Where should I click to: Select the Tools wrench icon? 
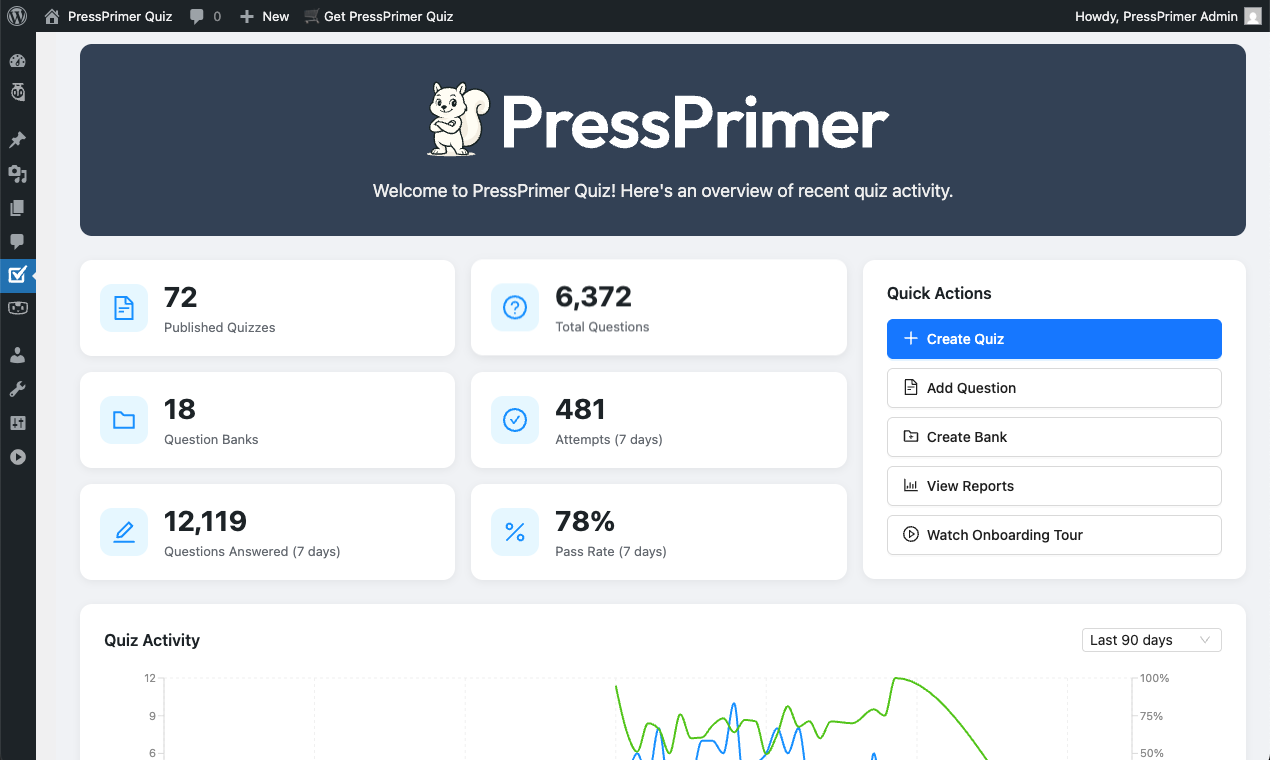click(x=17, y=388)
